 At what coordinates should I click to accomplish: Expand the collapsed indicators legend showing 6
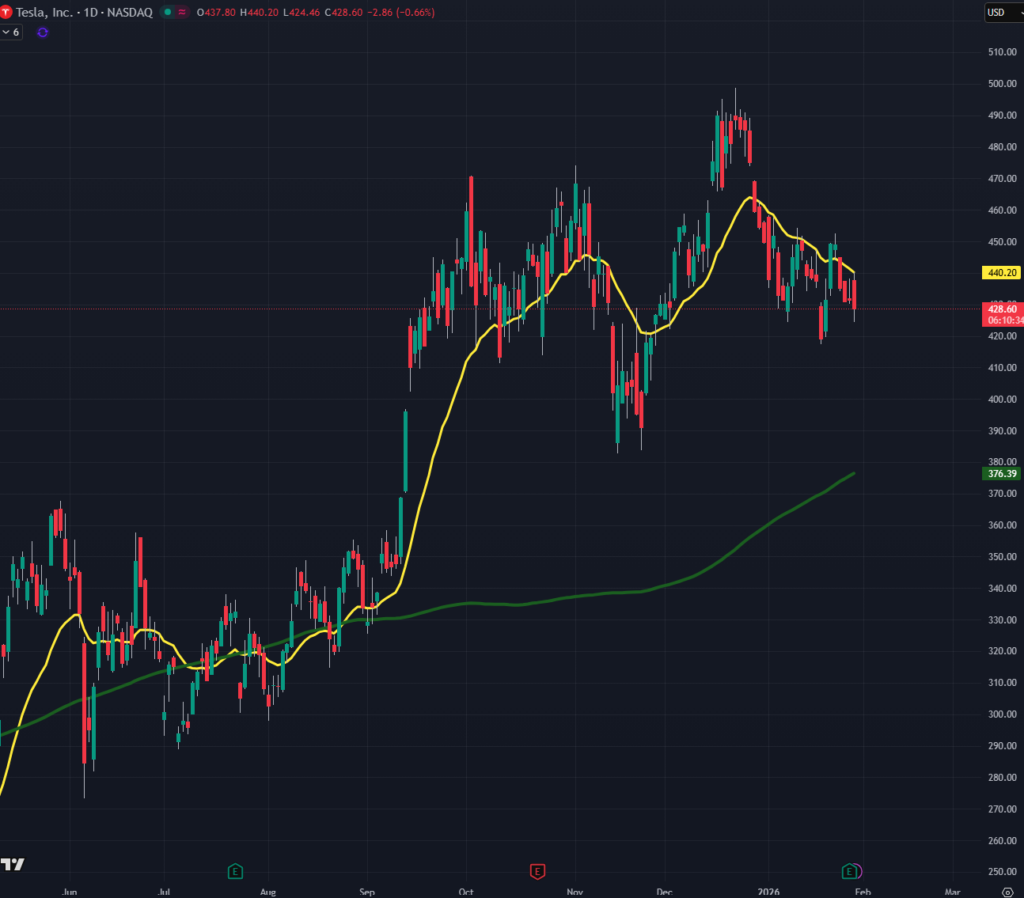[x=12, y=32]
